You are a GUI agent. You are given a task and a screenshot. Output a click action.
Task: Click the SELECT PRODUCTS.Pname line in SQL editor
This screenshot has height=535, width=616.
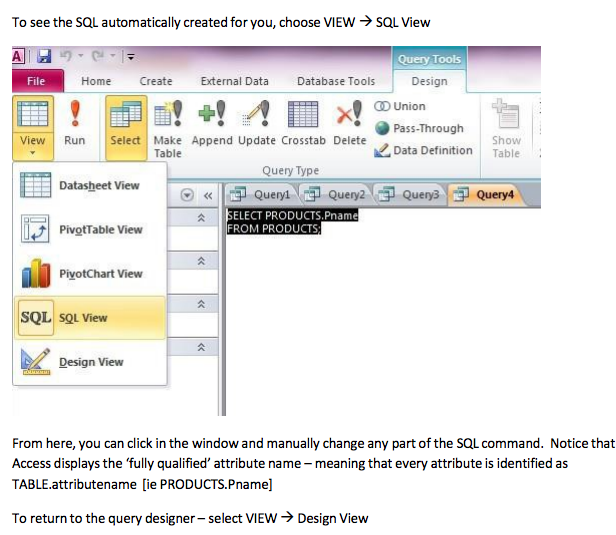click(x=292, y=215)
